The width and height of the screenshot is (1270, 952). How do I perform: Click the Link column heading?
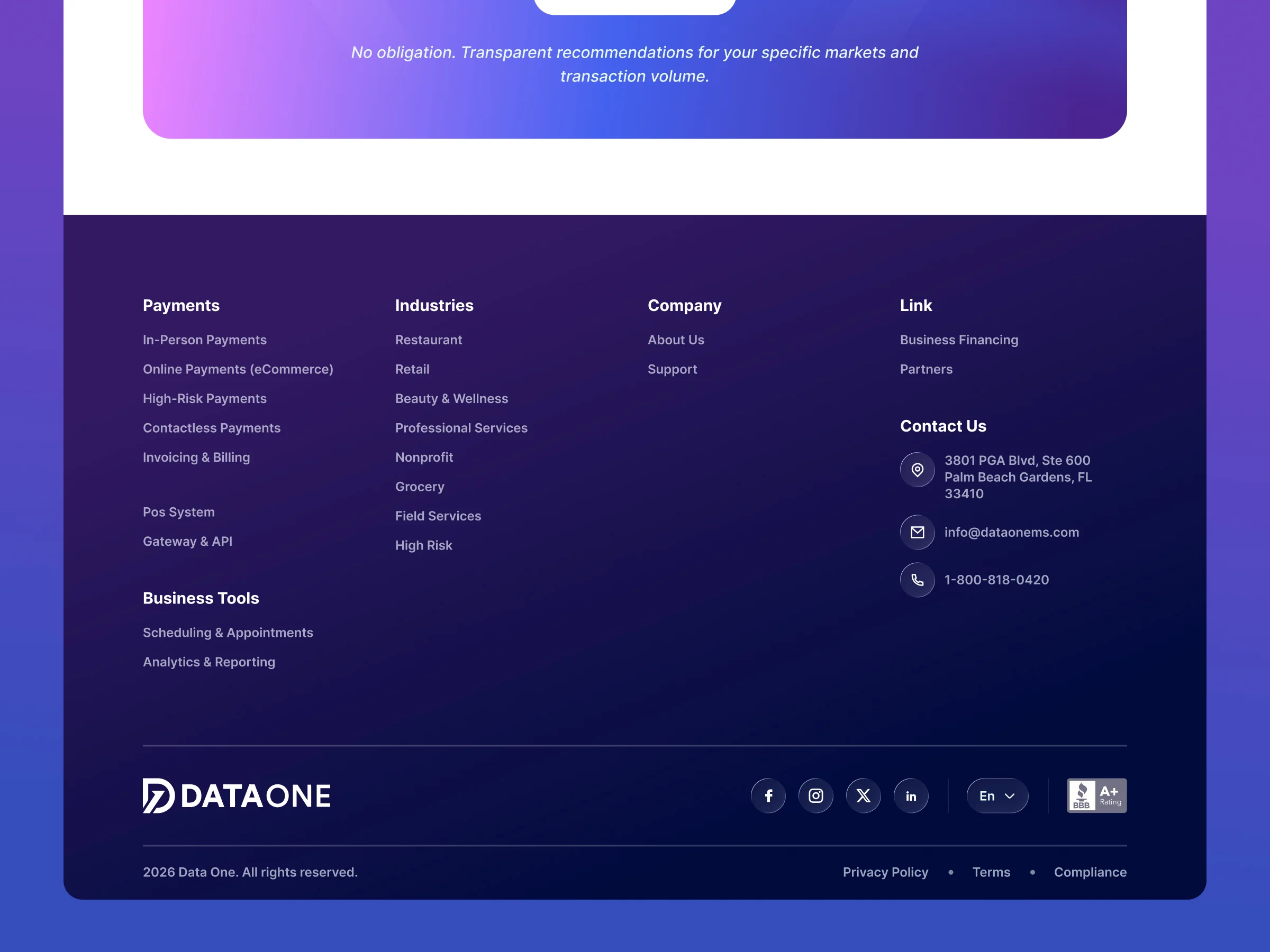pos(917,305)
